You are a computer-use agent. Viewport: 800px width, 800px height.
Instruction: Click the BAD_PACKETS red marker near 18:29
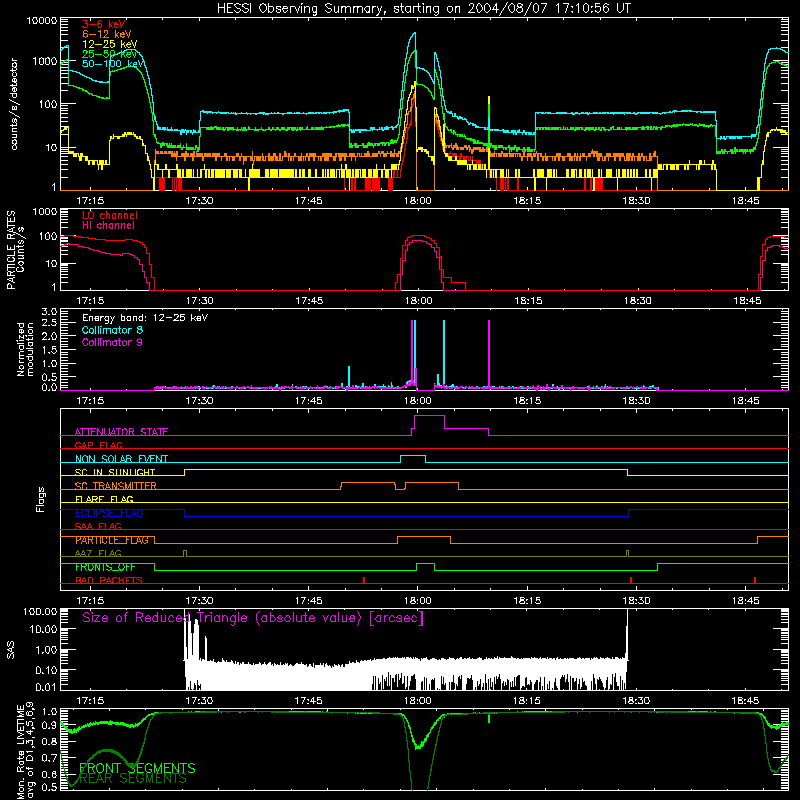click(631, 580)
